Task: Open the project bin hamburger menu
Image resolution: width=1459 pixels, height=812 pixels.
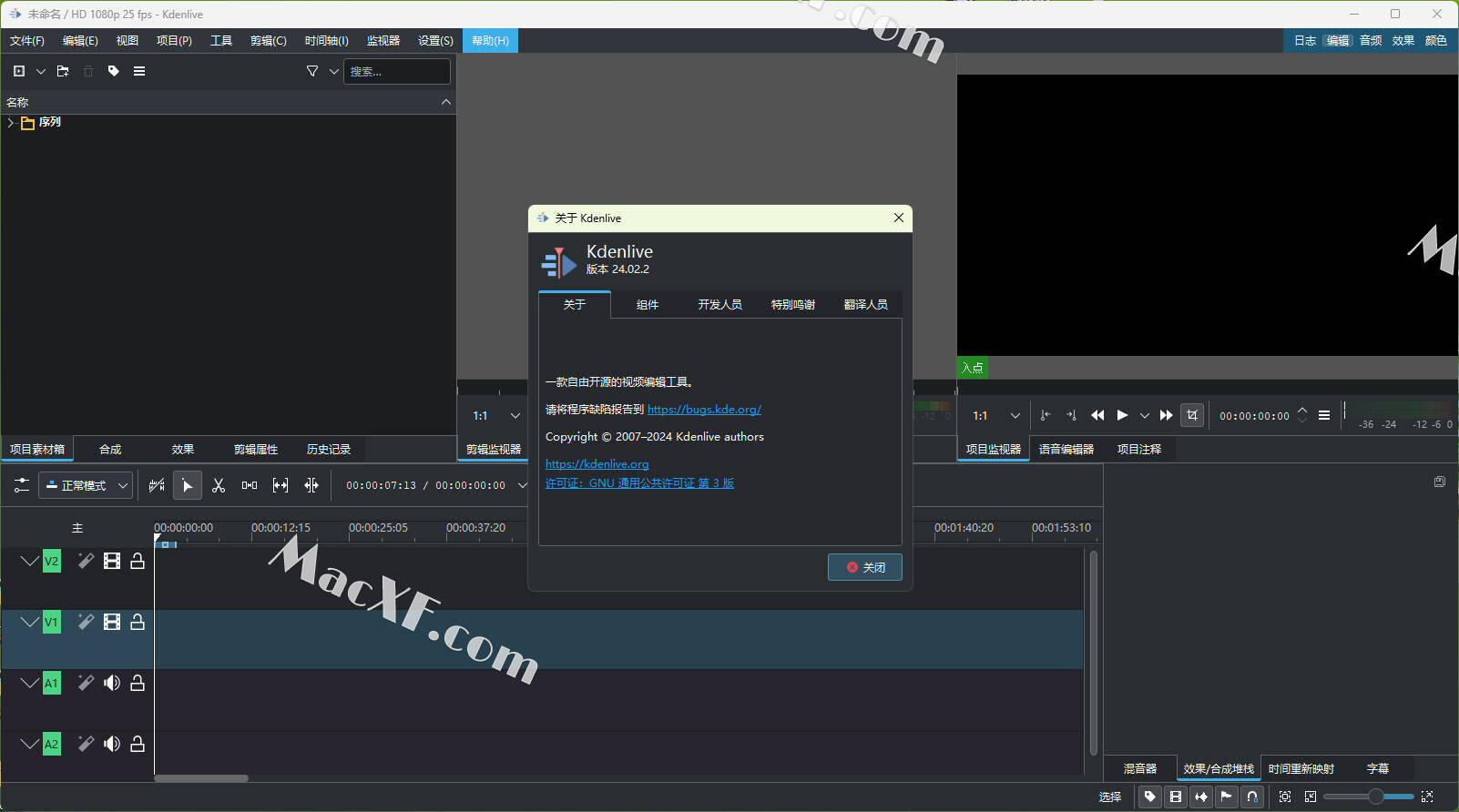Action: [139, 71]
